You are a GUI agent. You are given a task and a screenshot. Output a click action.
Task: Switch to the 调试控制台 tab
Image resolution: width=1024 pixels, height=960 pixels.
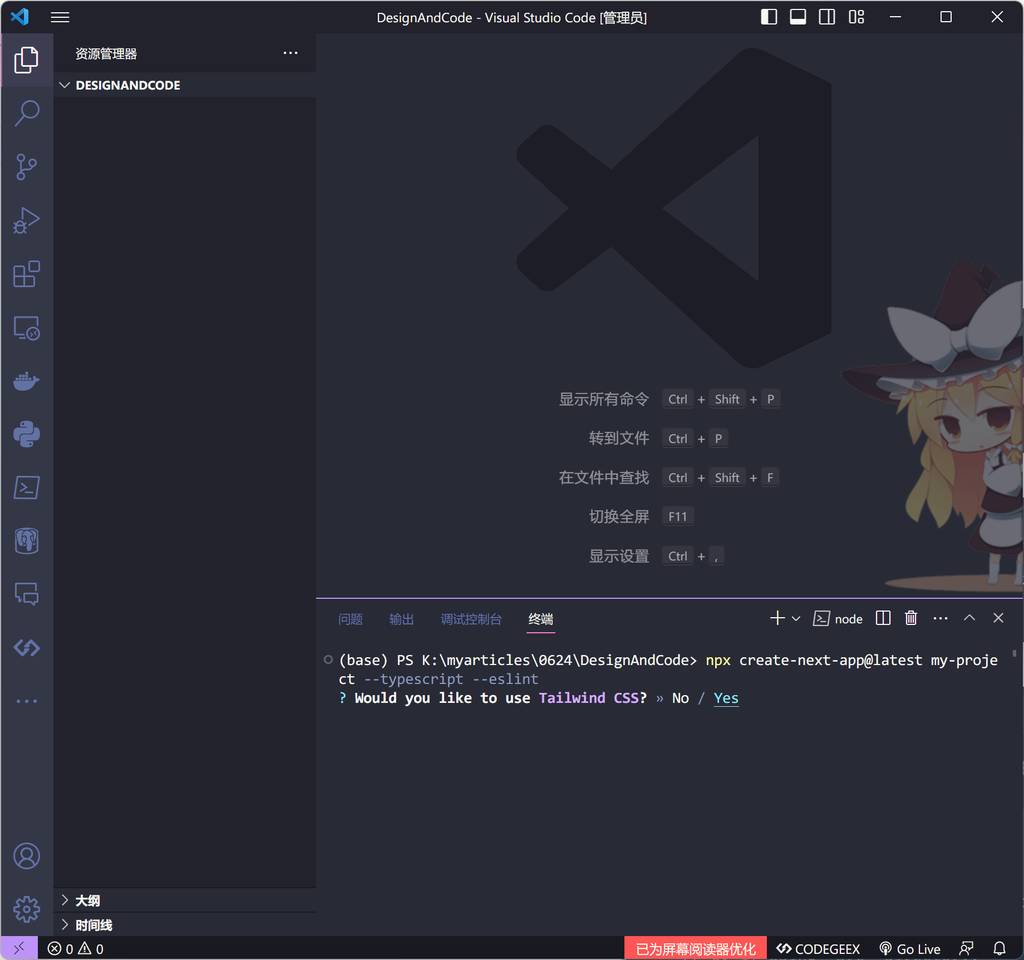pyautogui.click(x=471, y=619)
